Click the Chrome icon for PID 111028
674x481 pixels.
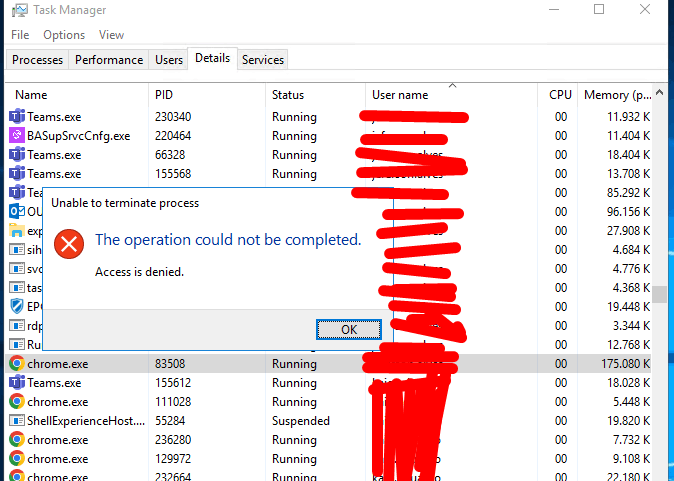click(x=17, y=401)
